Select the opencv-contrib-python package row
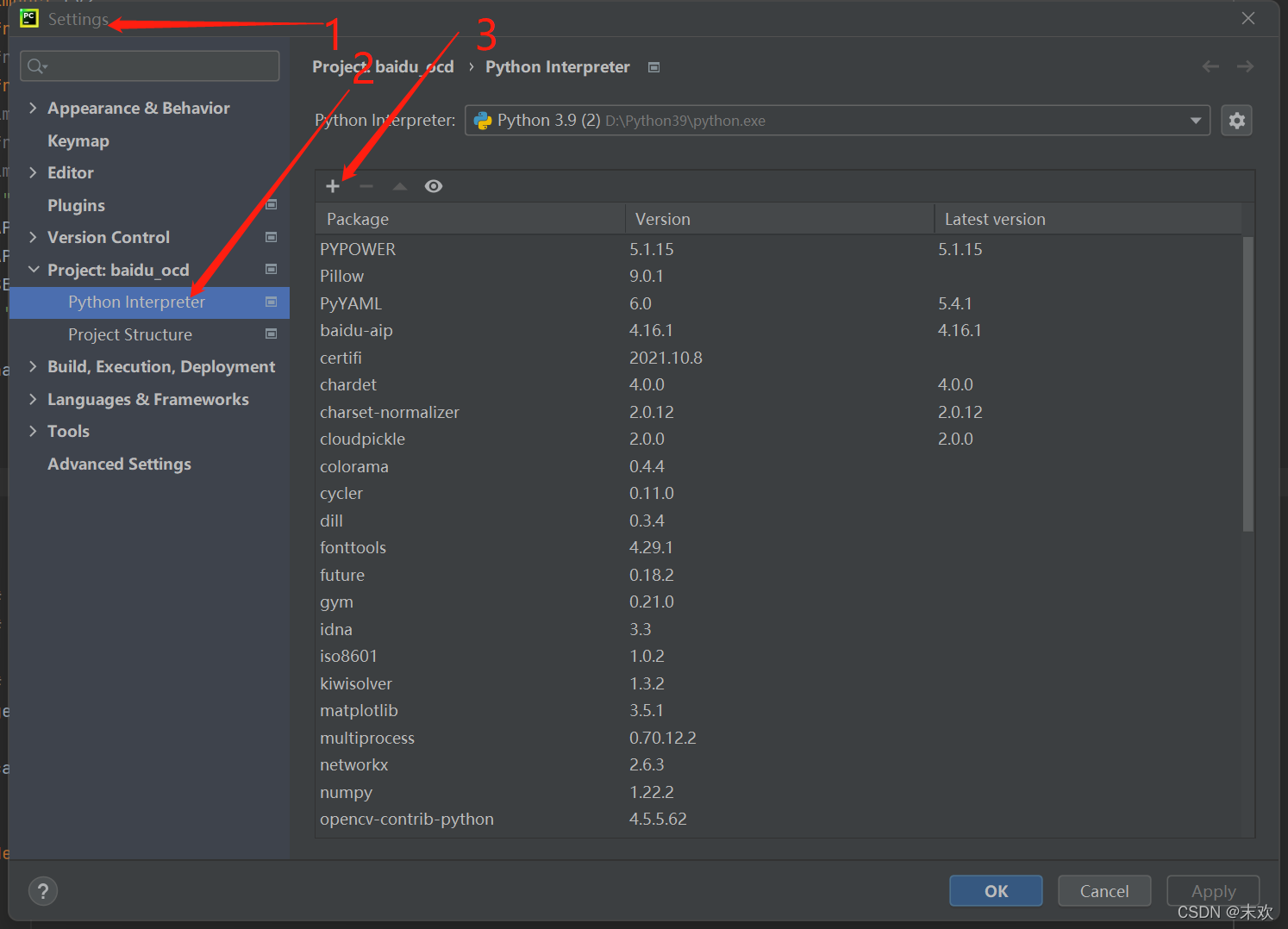The height and width of the screenshot is (929, 1288). pos(779,819)
